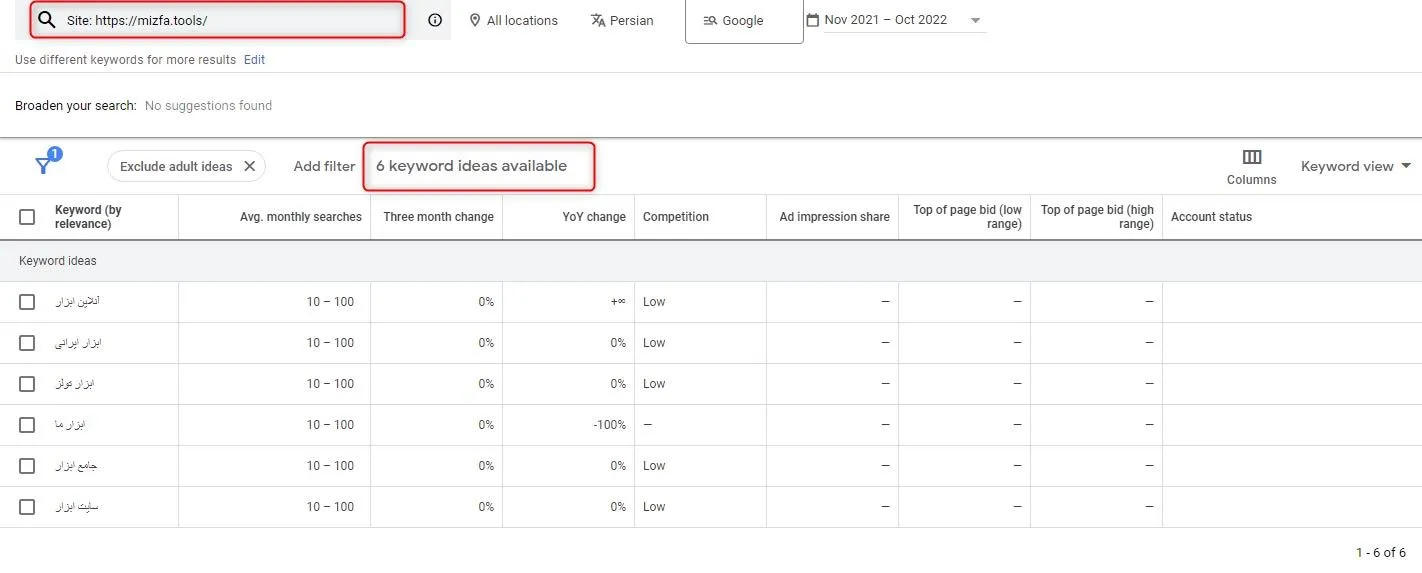The height and width of the screenshot is (573, 1422).
Task: Sort by YoY change column header
Action: [x=594, y=217]
